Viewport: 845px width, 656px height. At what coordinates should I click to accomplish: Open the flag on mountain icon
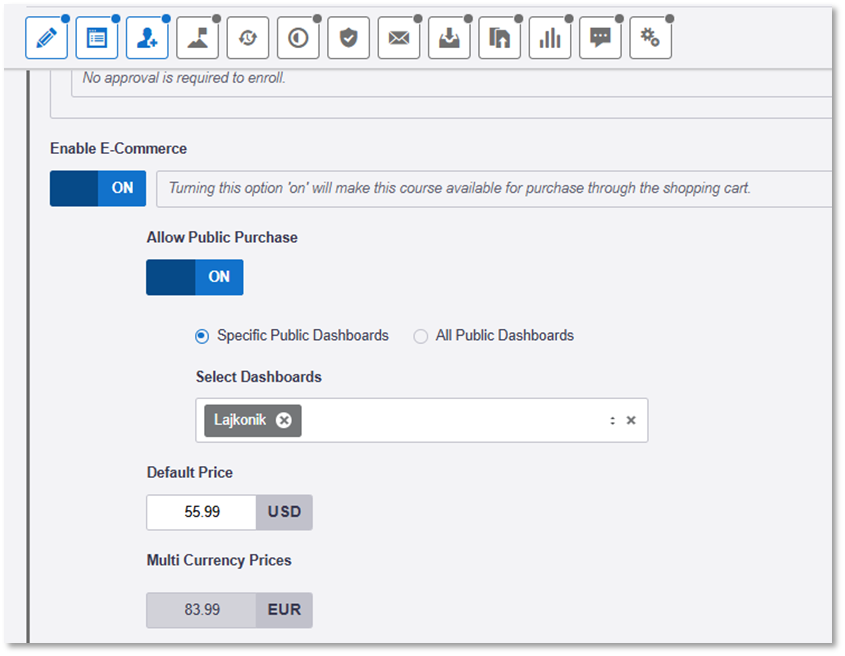click(197, 38)
